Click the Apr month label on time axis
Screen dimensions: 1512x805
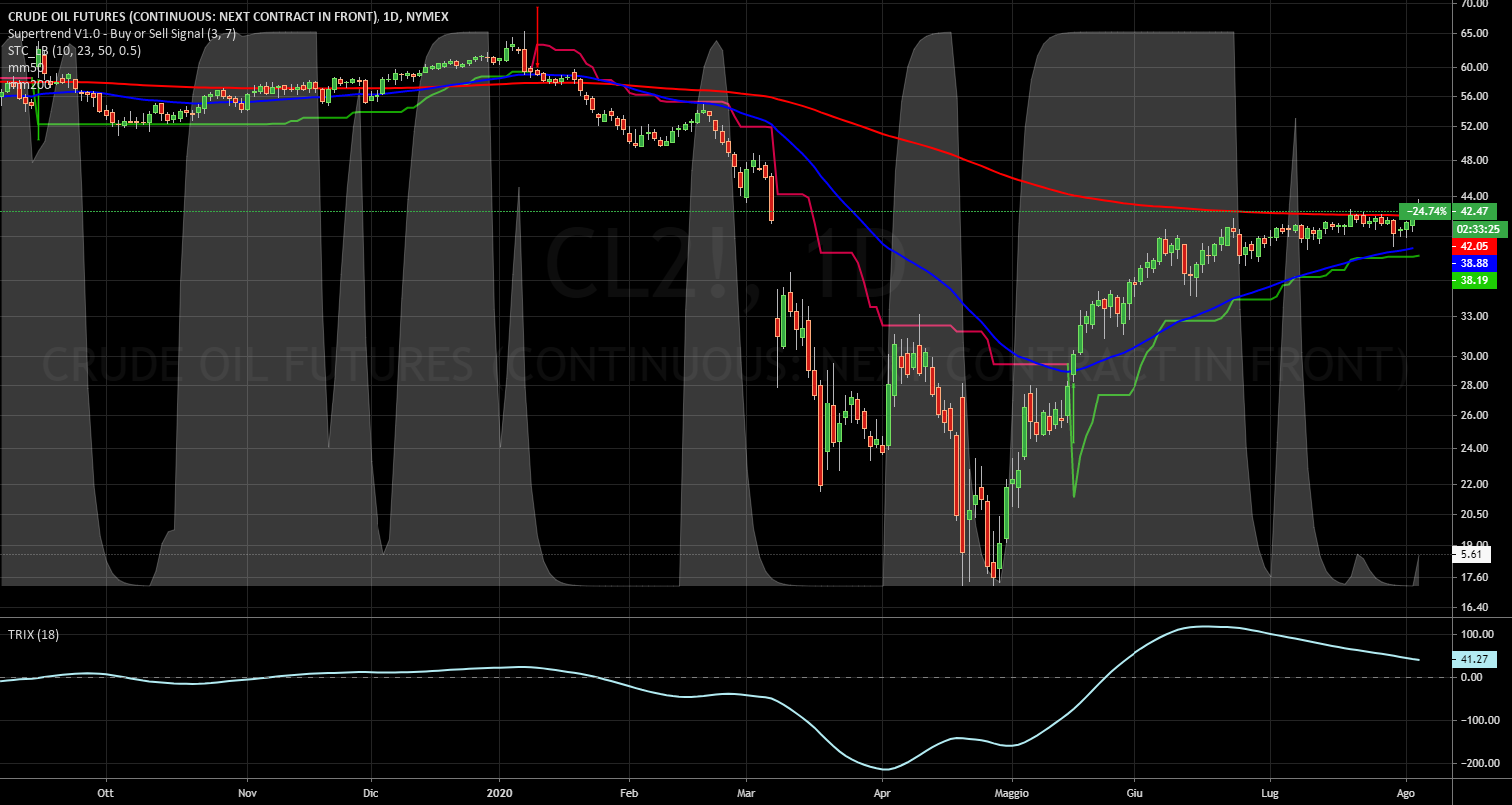883,795
